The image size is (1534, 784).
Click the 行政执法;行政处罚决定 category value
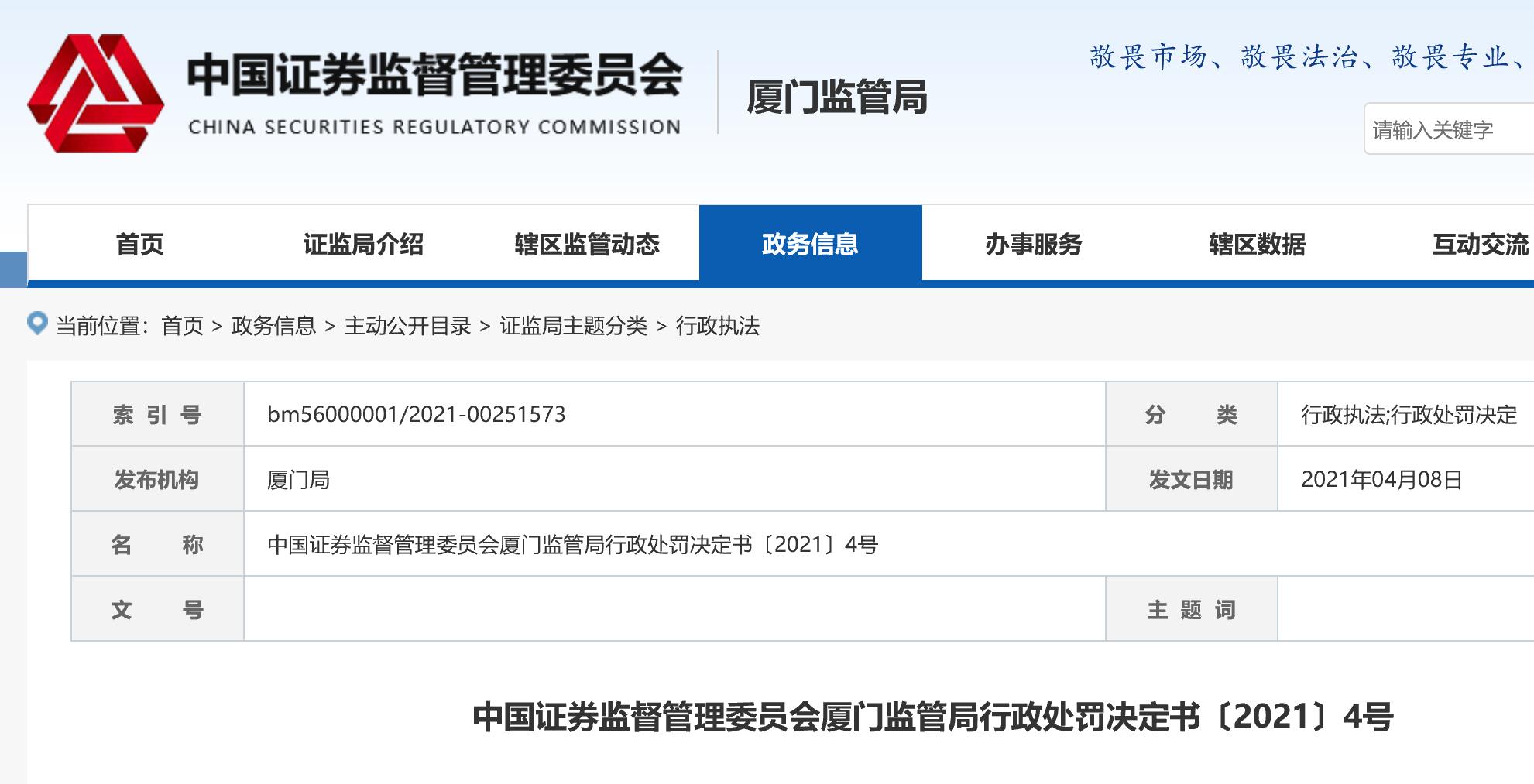(1409, 414)
